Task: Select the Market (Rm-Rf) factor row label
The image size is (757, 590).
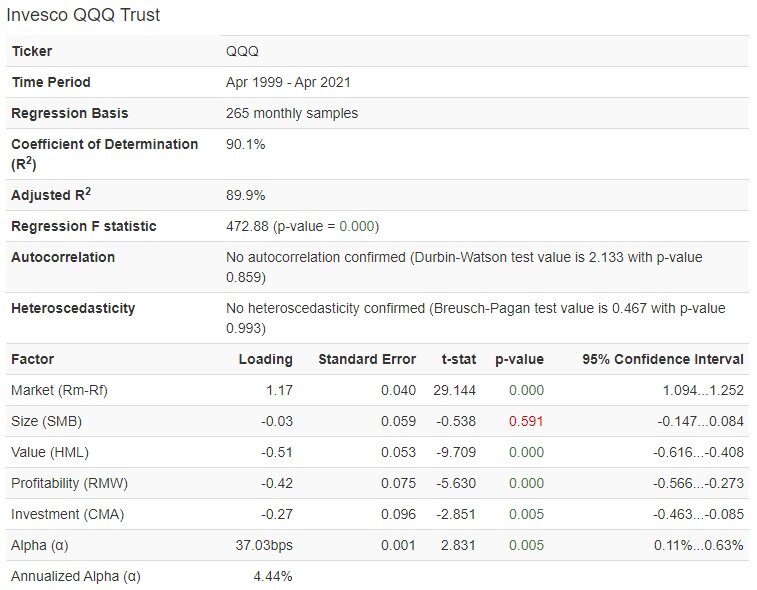Action: pos(59,390)
